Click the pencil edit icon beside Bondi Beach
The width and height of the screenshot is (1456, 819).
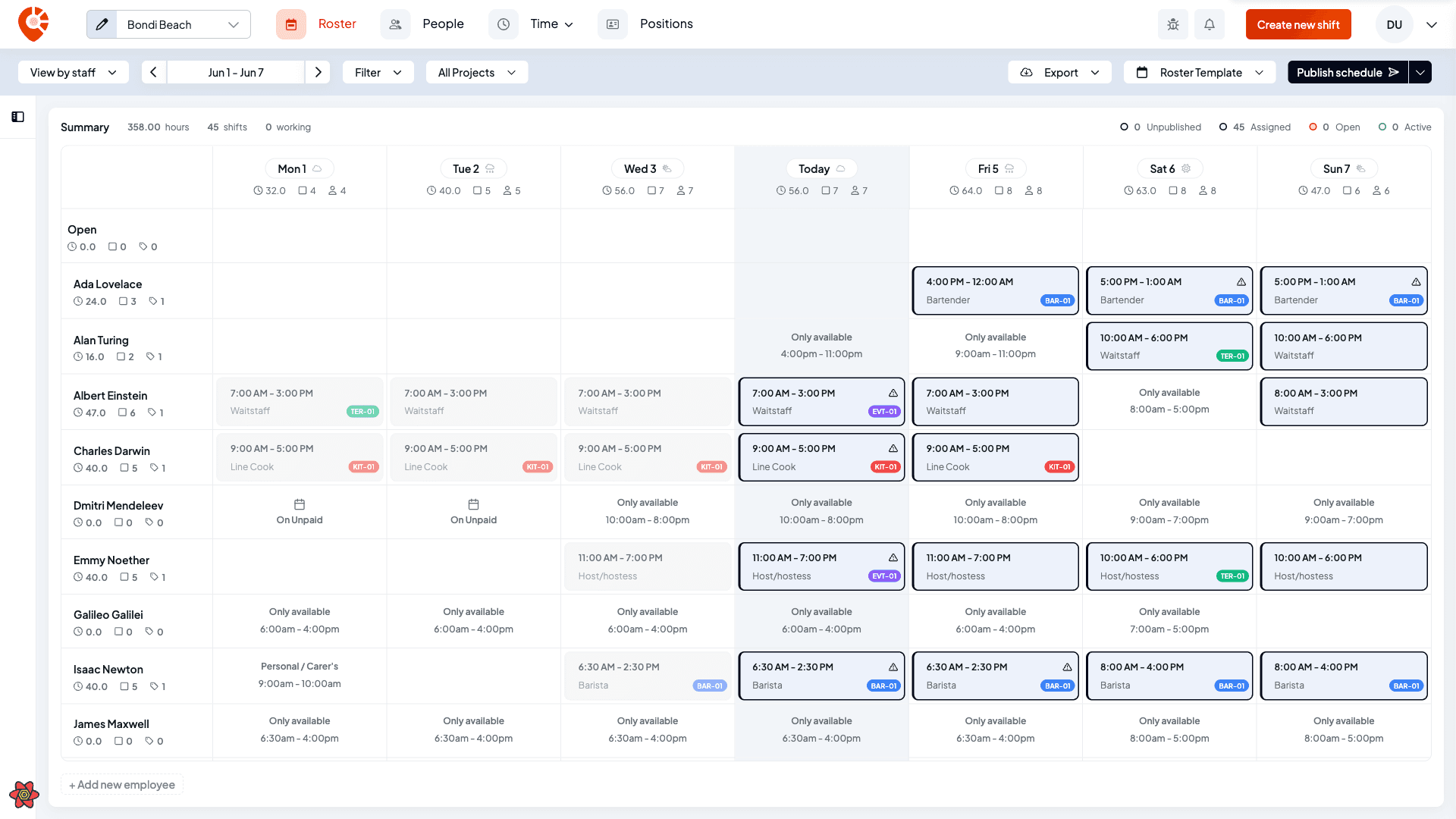point(102,24)
